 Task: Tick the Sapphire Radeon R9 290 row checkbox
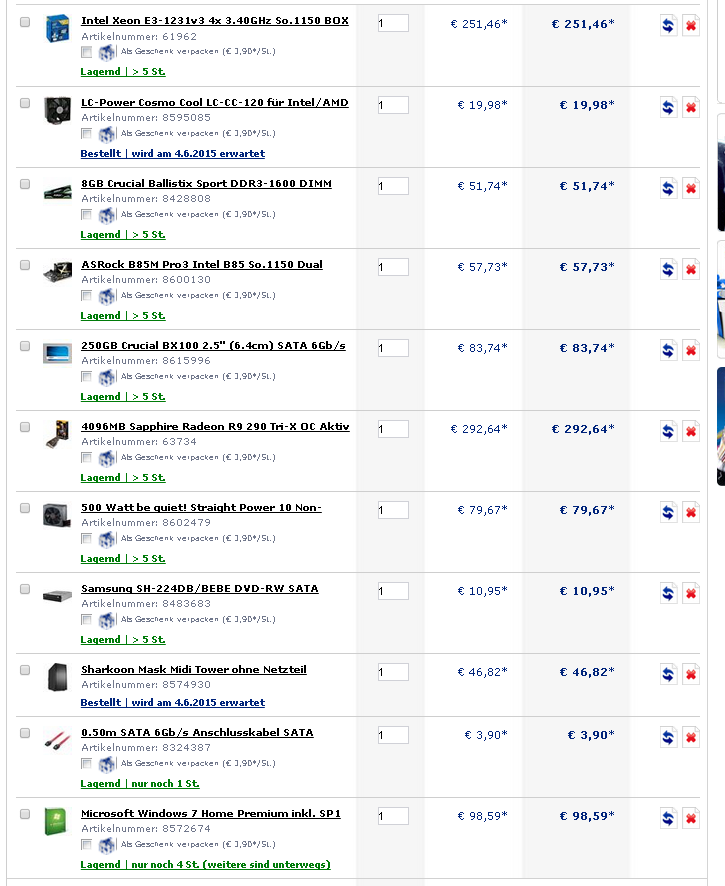point(25,427)
